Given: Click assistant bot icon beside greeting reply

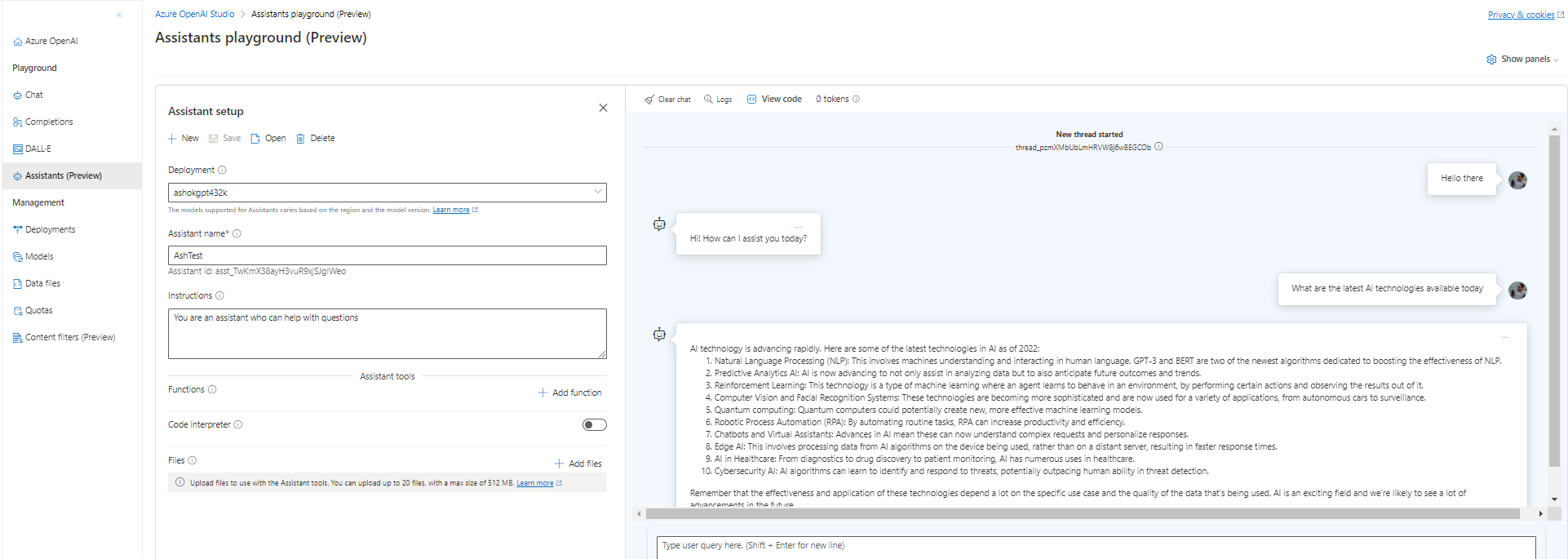Looking at the screenshot, I should (x=659, y=224).
